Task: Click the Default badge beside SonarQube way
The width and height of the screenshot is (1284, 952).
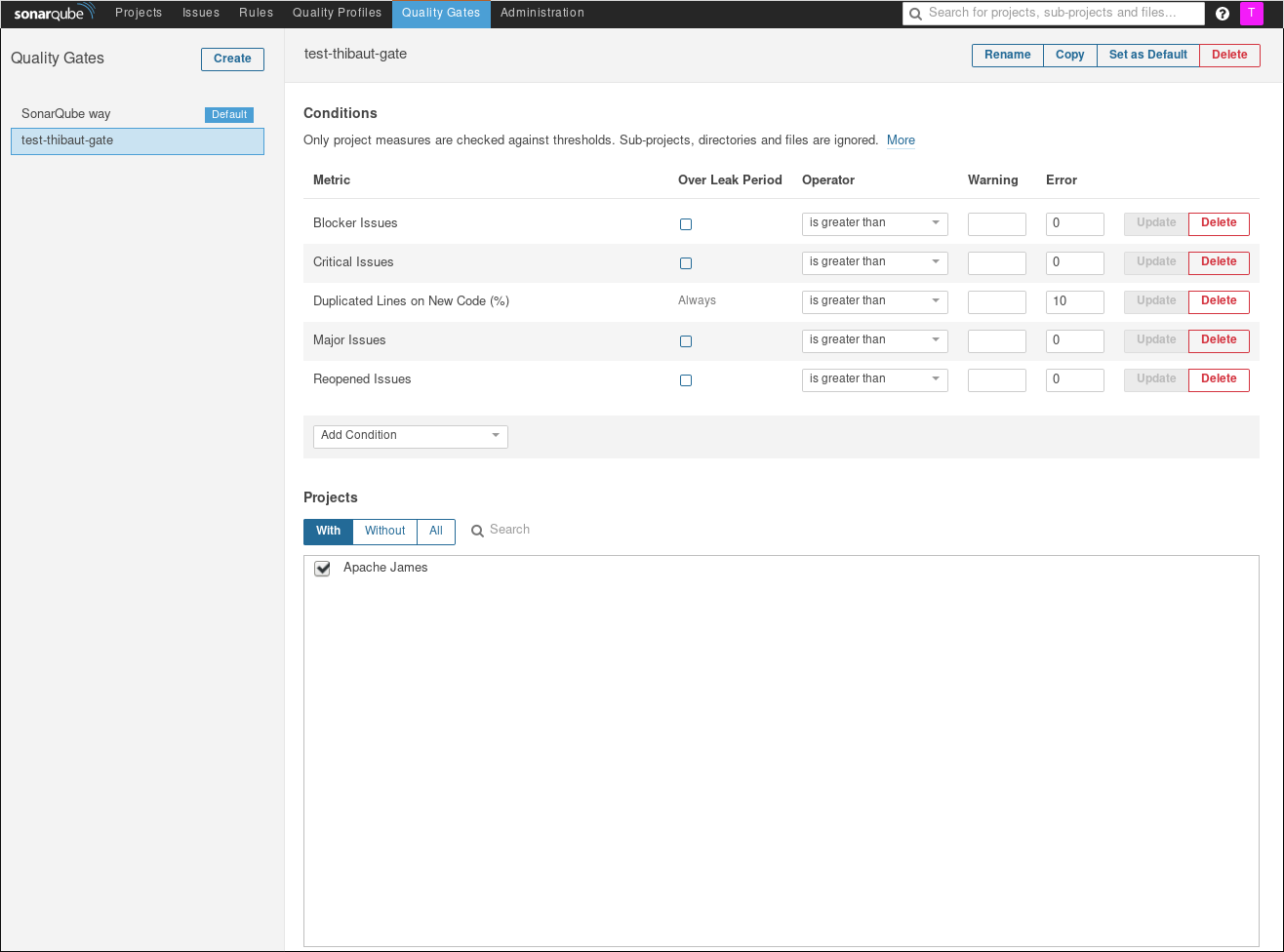Action: click(x=229, y=115)
